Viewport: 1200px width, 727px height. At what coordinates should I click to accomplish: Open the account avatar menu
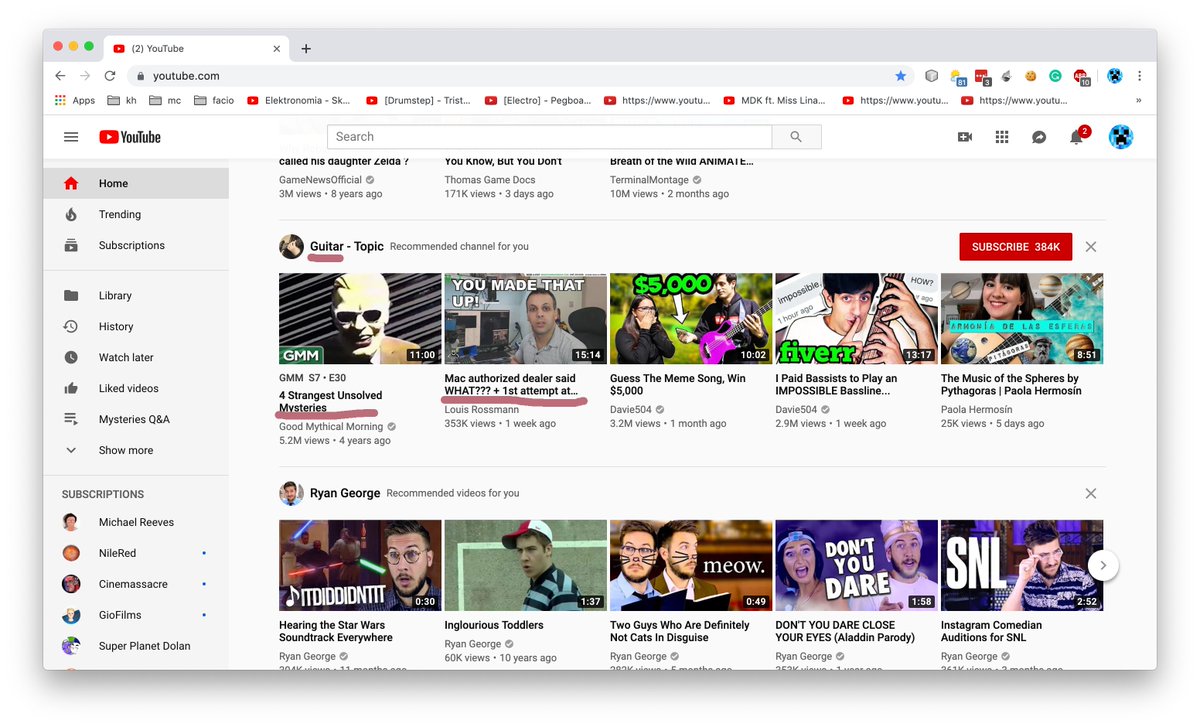click(1120, 137)
